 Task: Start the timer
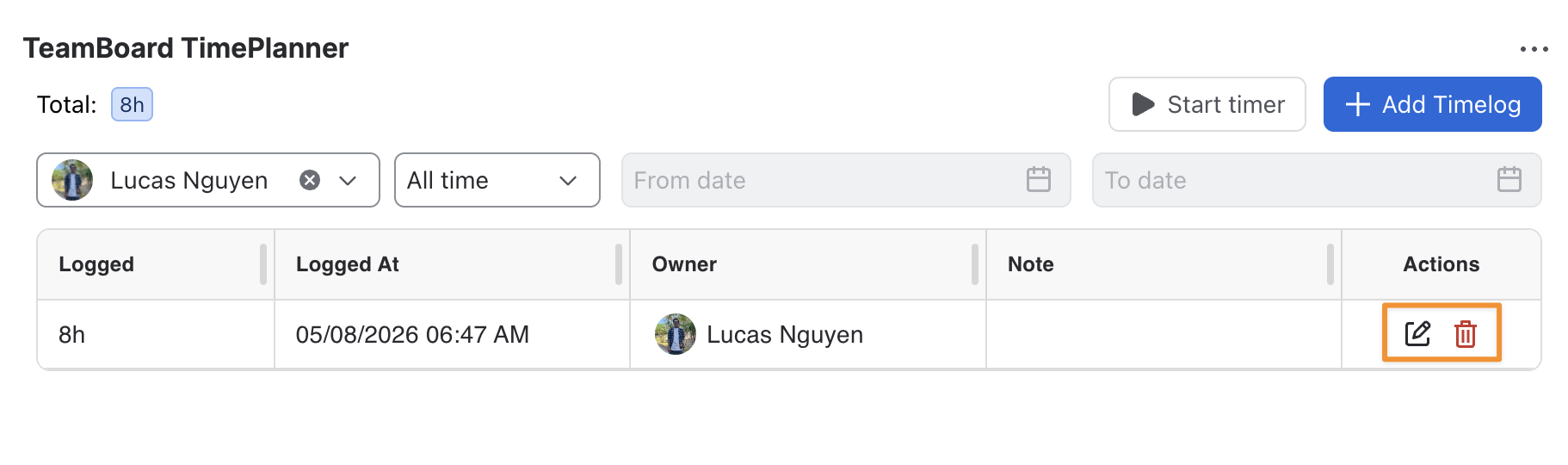coord(1207,104)
